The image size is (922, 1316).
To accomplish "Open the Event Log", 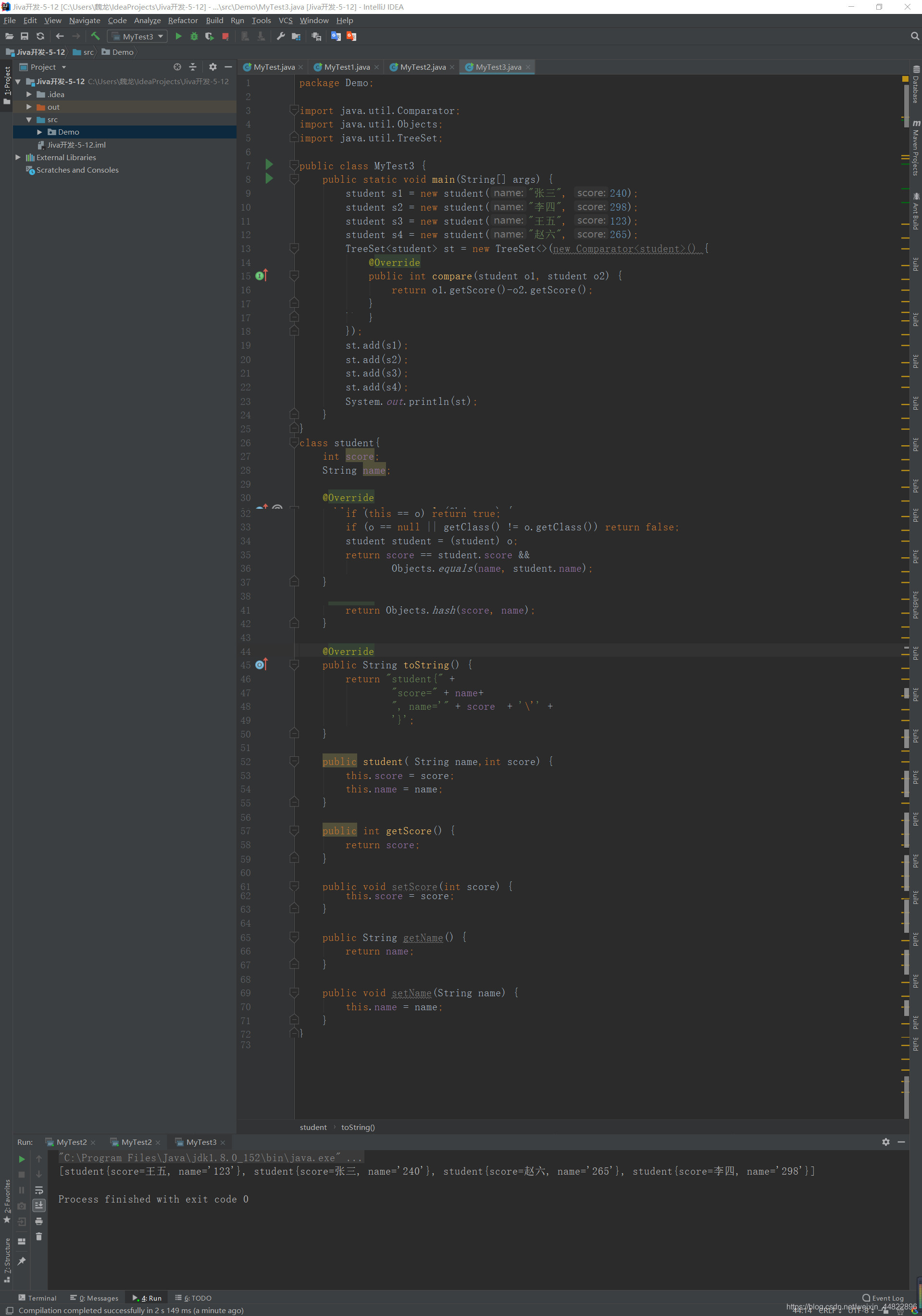I will pos(883,1298).
